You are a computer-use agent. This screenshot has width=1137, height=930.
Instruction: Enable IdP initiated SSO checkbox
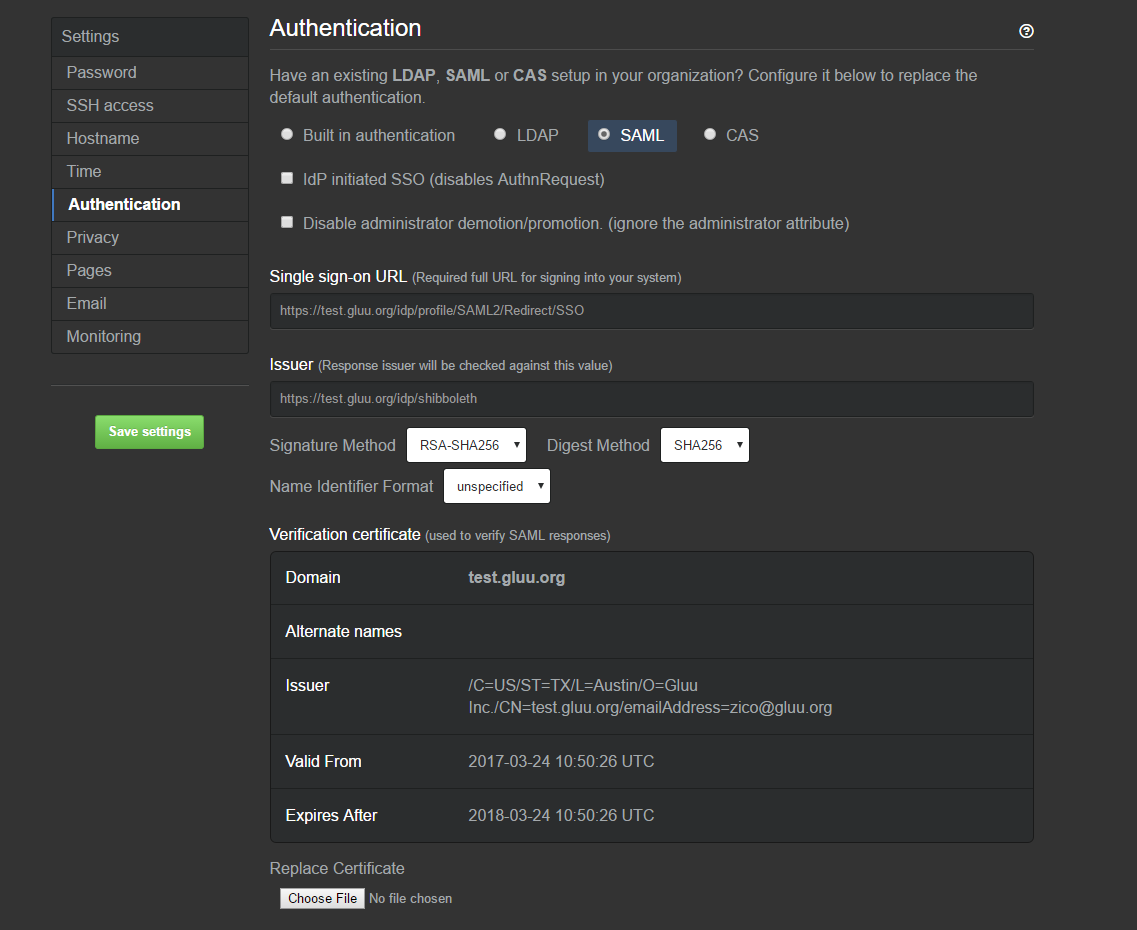pos(287,178)
